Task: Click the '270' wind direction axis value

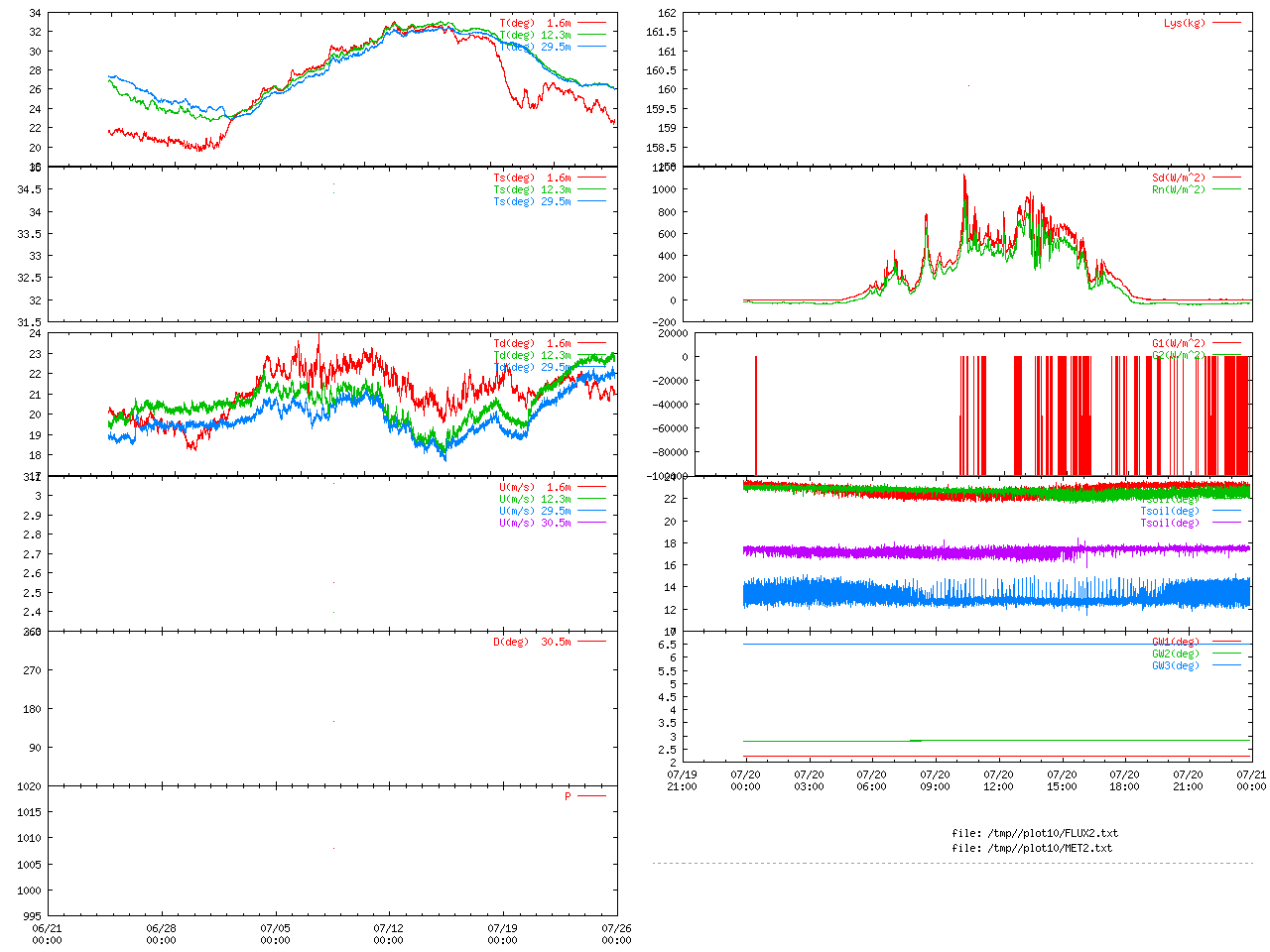Action: [33, 670]
